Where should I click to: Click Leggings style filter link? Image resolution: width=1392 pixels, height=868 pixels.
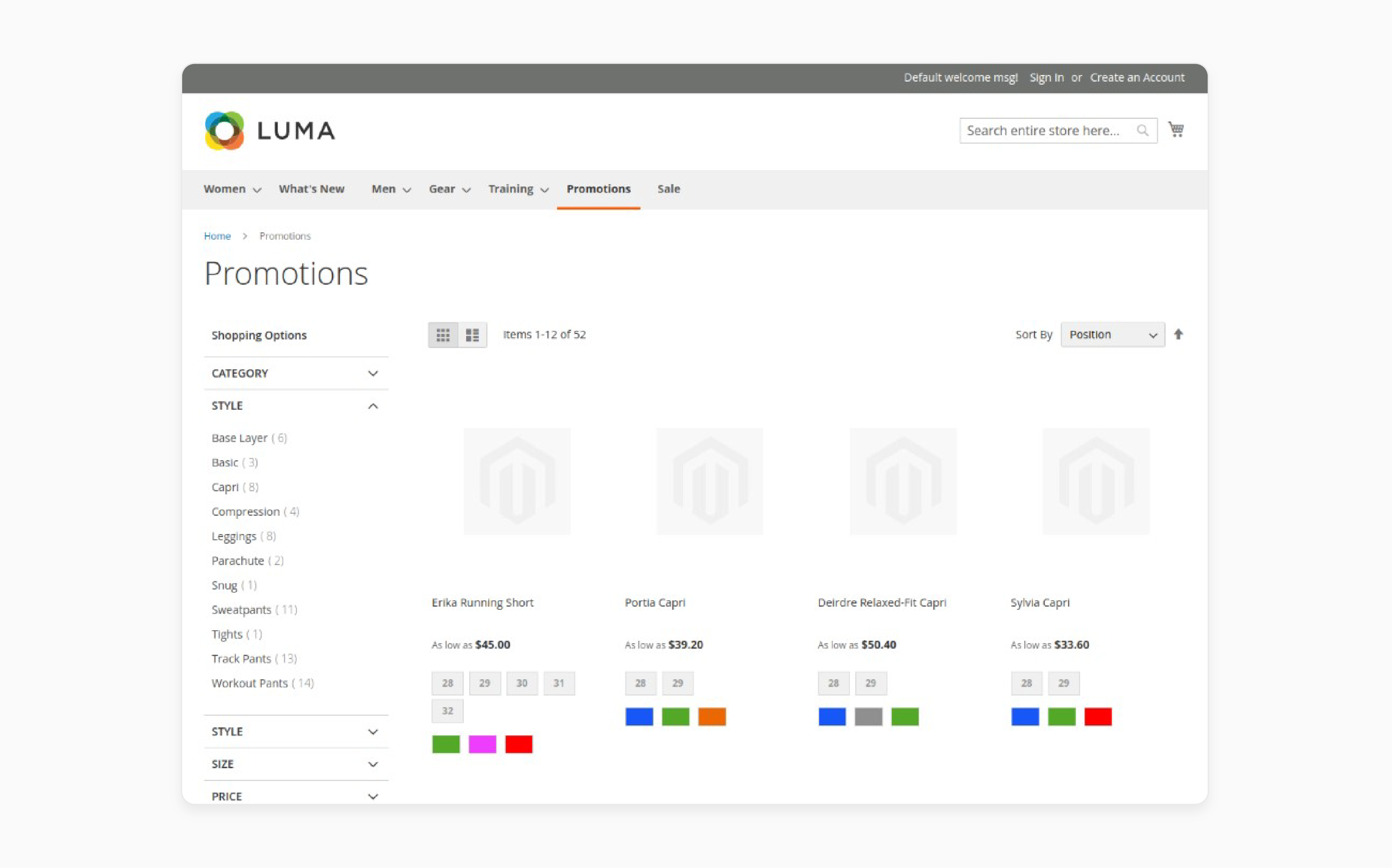click(x=243, y=535)
